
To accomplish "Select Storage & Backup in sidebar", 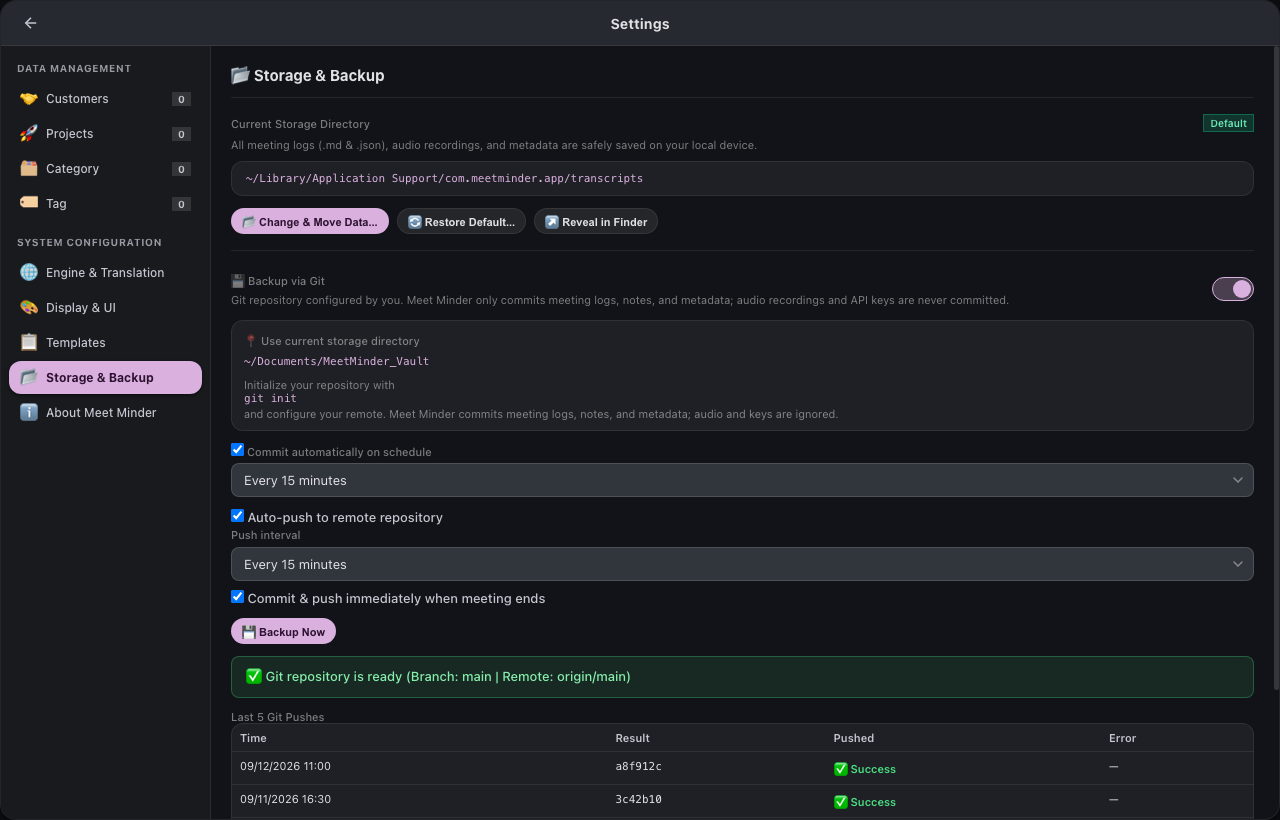I will (105, 378).
